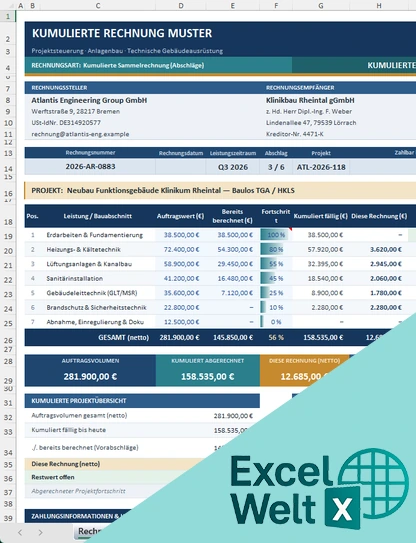Click the KUMULIERTE PROJEKTÜBERSICHT header

[x=142, y=401]
